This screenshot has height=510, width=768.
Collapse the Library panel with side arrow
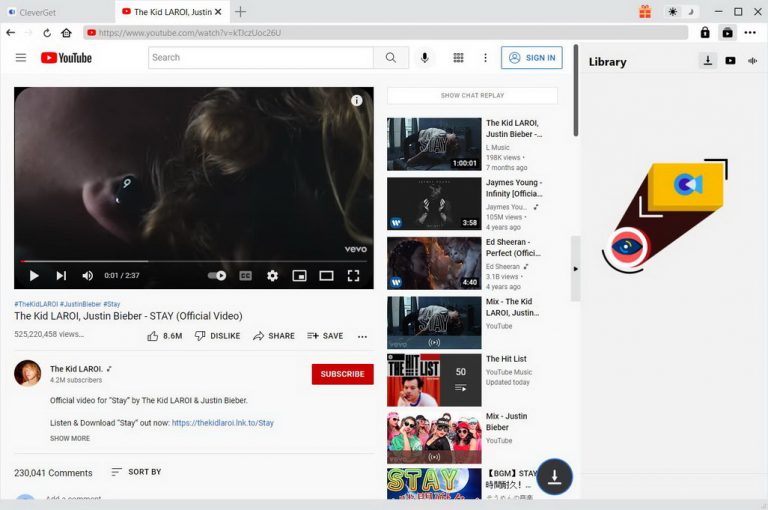576,268
